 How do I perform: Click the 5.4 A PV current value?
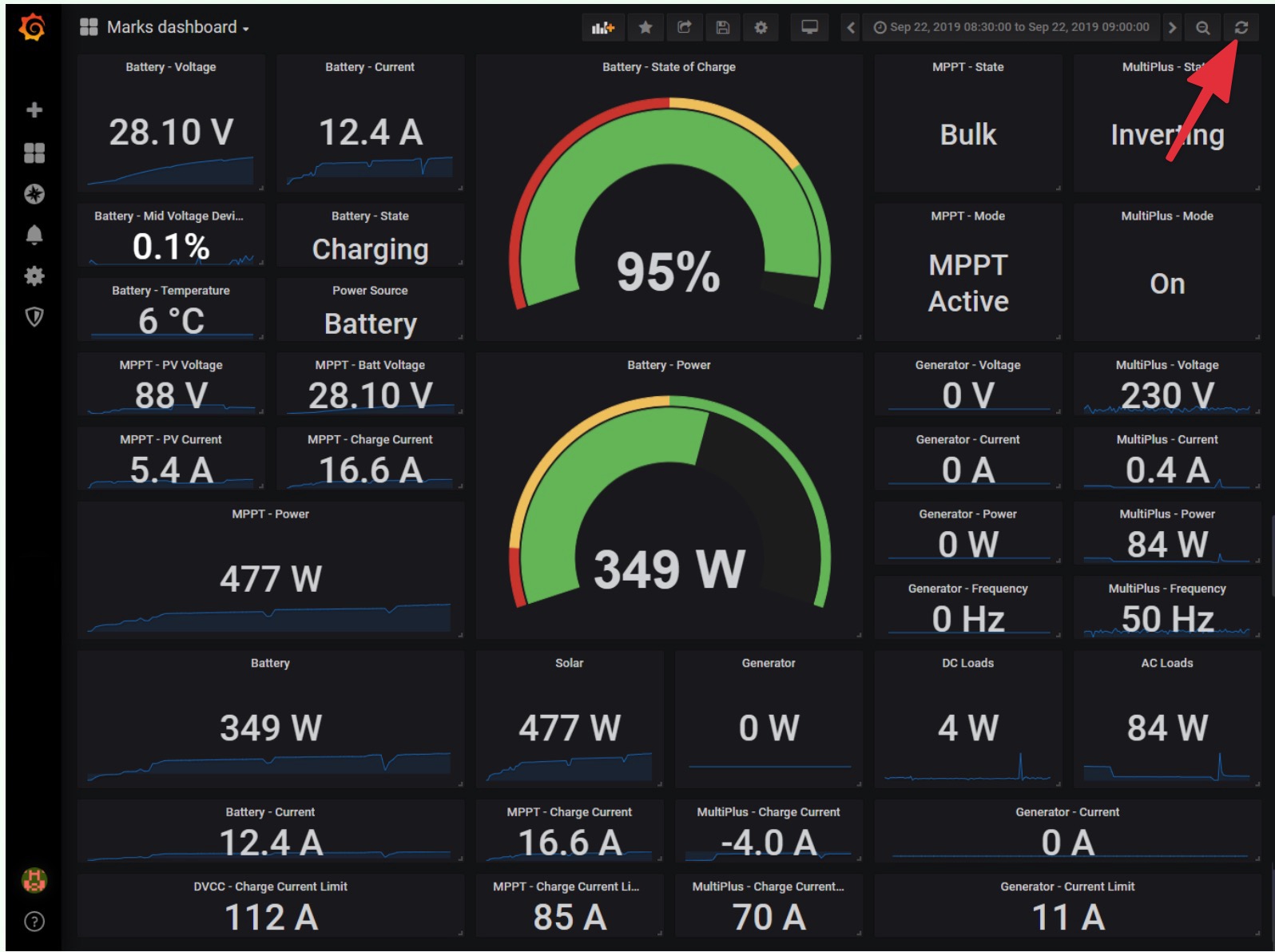171,470
